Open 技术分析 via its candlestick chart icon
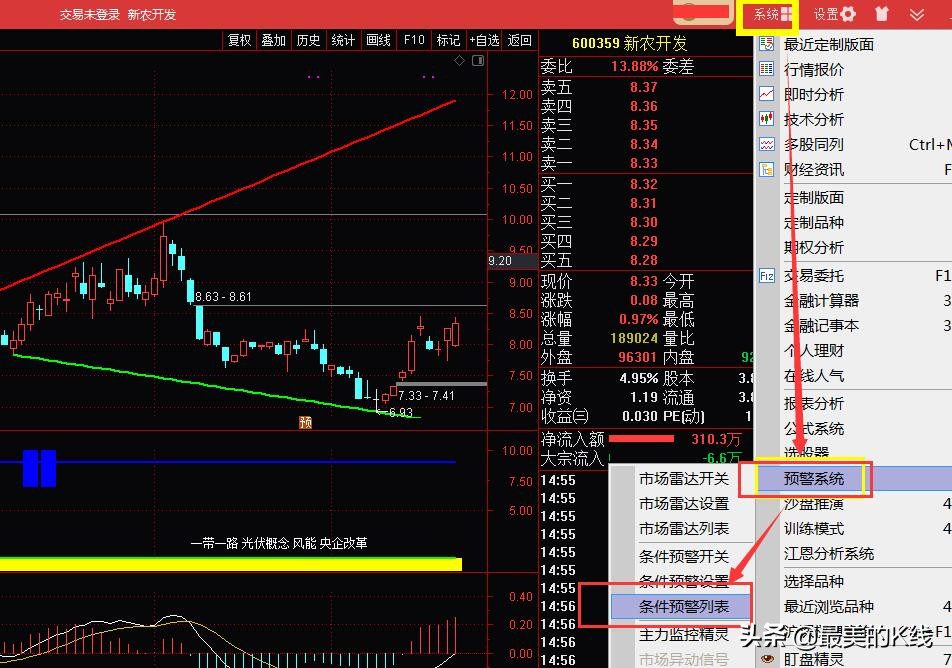 pos(766,119)
